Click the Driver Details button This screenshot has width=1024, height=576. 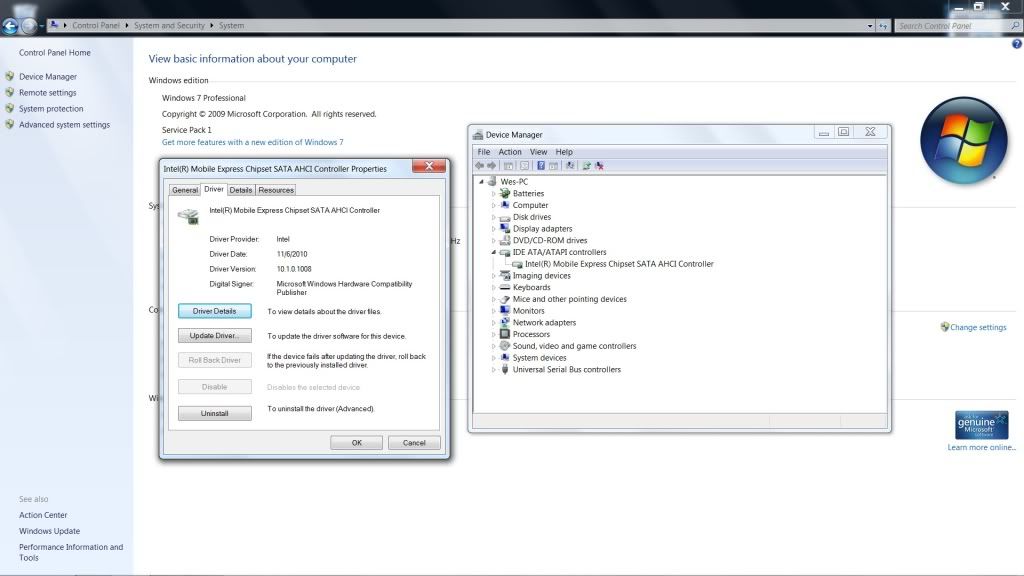point(214,312)
